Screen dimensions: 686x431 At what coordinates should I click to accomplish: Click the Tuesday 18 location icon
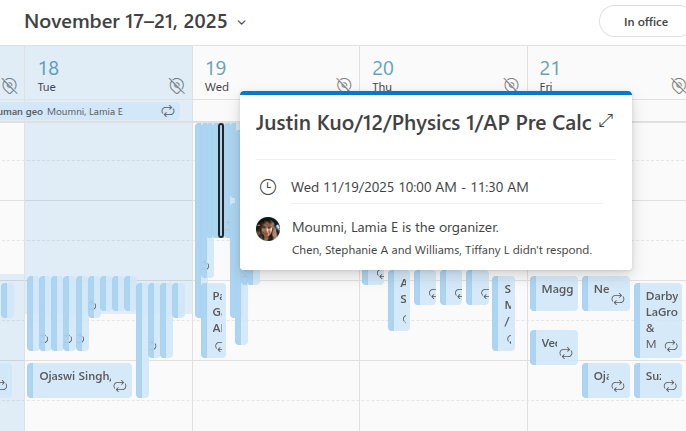coord(177,85)
